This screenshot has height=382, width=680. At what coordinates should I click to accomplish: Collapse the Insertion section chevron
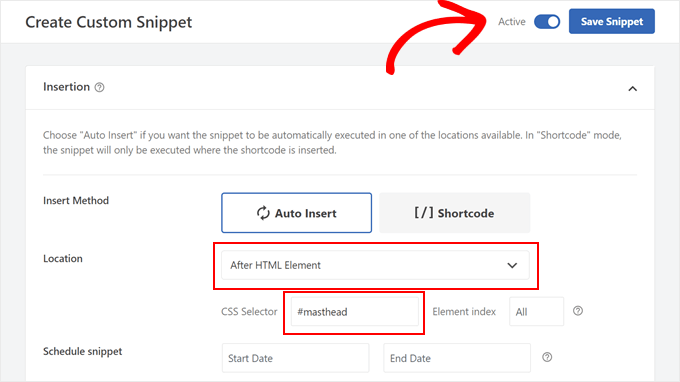click(632, 89)
